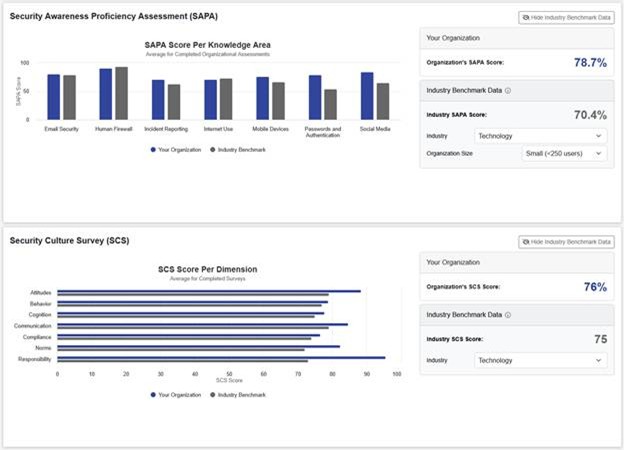The height and width of the screenshot is (450, 624).
Task: Click the info icon beside SCS Industry Benchmark Data
Action: (x=509, y=314)
